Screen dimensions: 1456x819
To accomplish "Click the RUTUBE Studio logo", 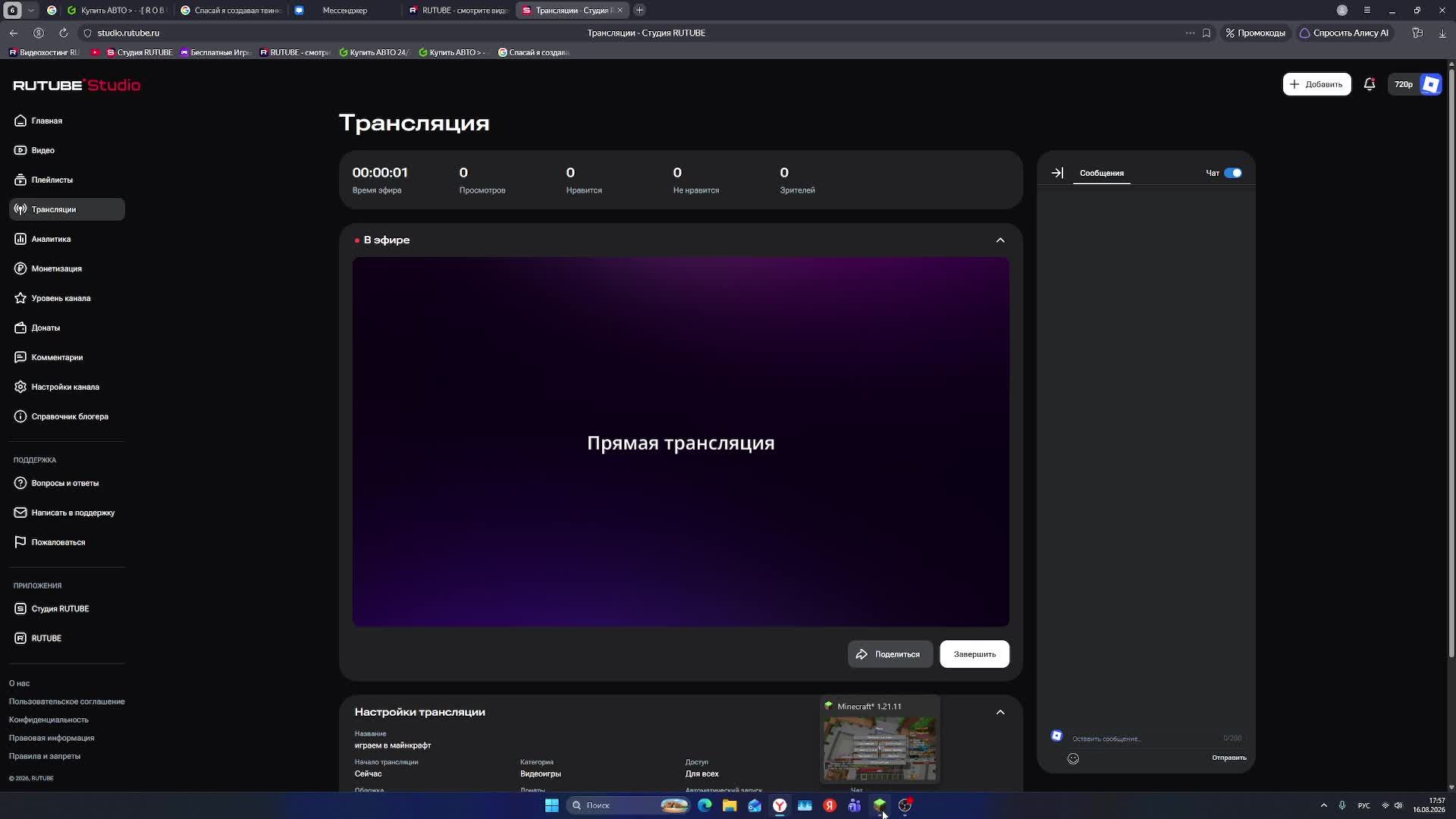I will tap(77, 85).
